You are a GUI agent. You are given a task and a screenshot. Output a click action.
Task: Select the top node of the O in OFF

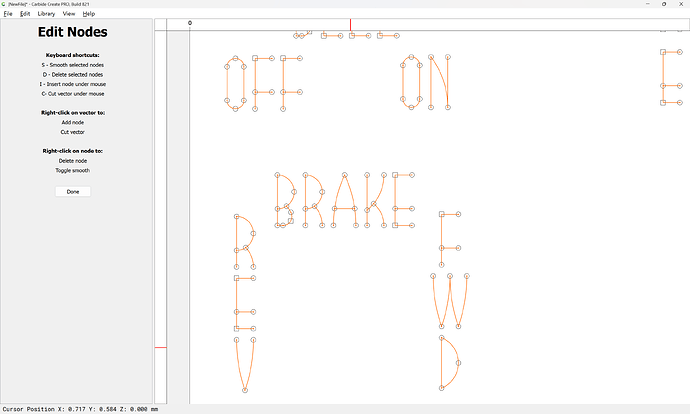pos(234,57)
